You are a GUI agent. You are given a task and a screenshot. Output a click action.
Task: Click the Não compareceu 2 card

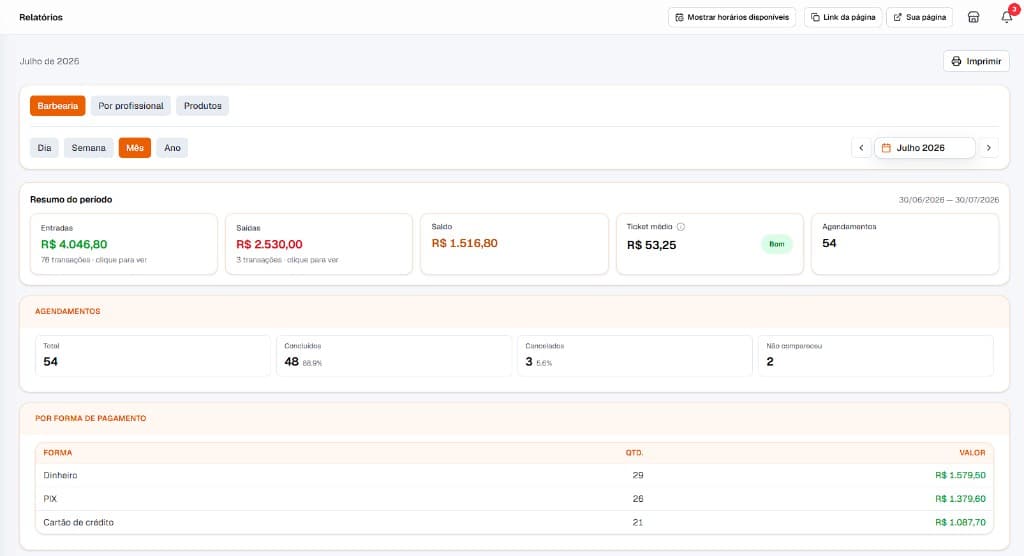tap(876, 356)
